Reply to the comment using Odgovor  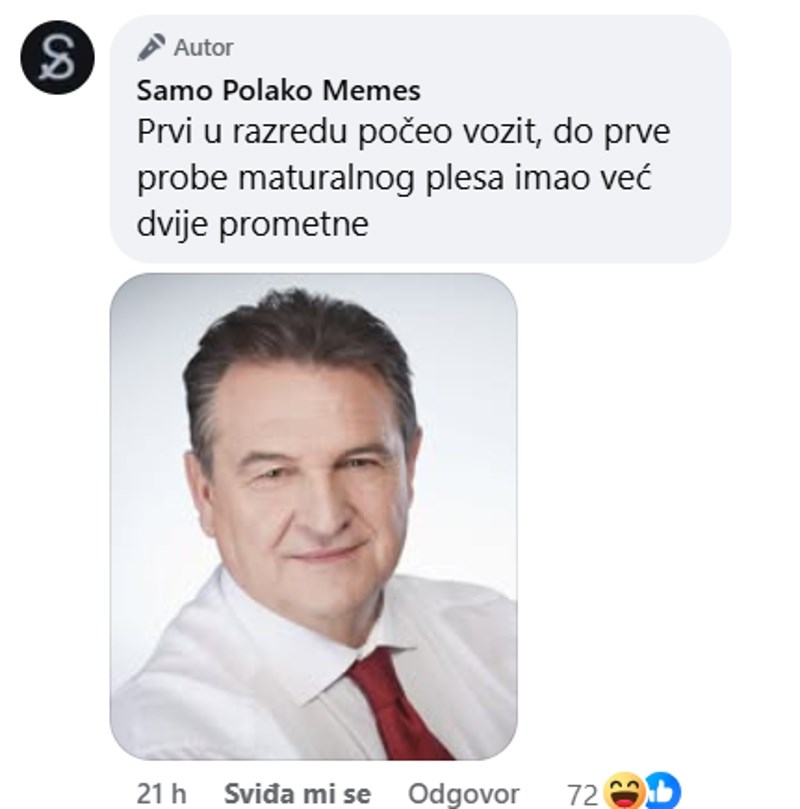(463, 795)
